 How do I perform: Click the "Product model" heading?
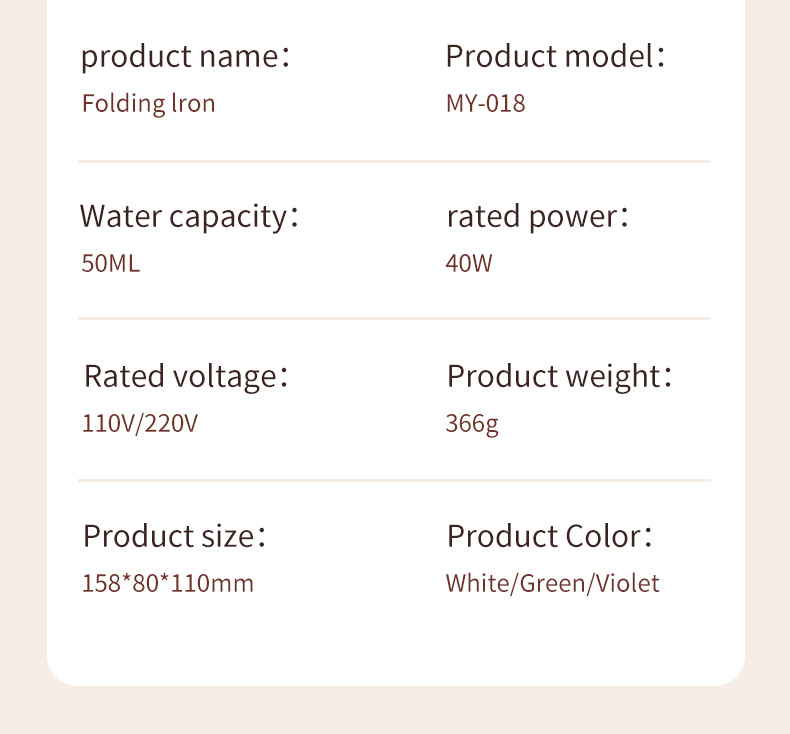coord(555,56)
